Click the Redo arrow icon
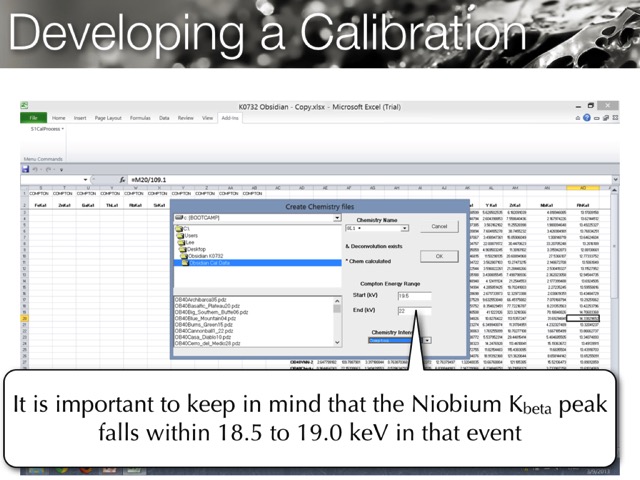The image size is (640, 480). 50,168
